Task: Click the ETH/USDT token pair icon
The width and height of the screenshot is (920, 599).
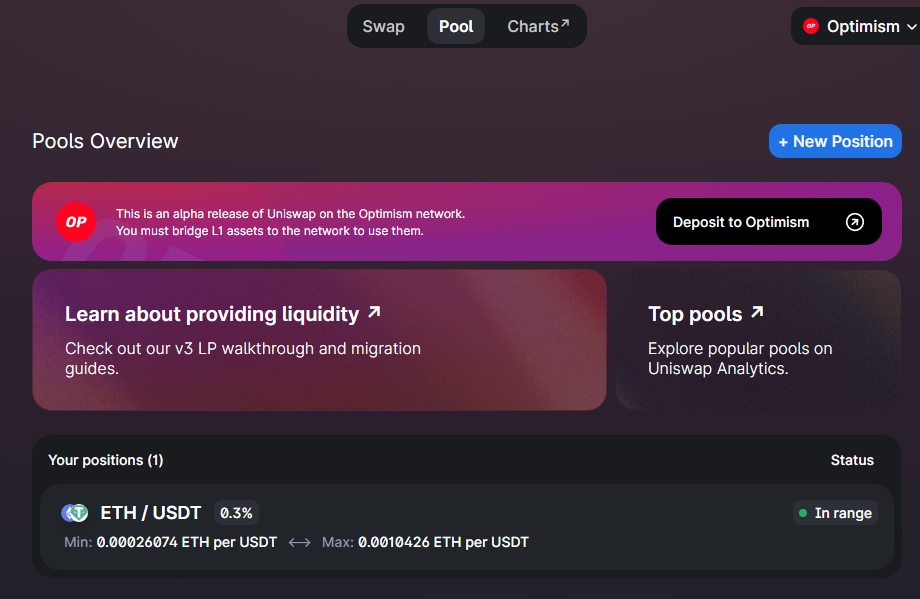Action: [x=75, y=513]
